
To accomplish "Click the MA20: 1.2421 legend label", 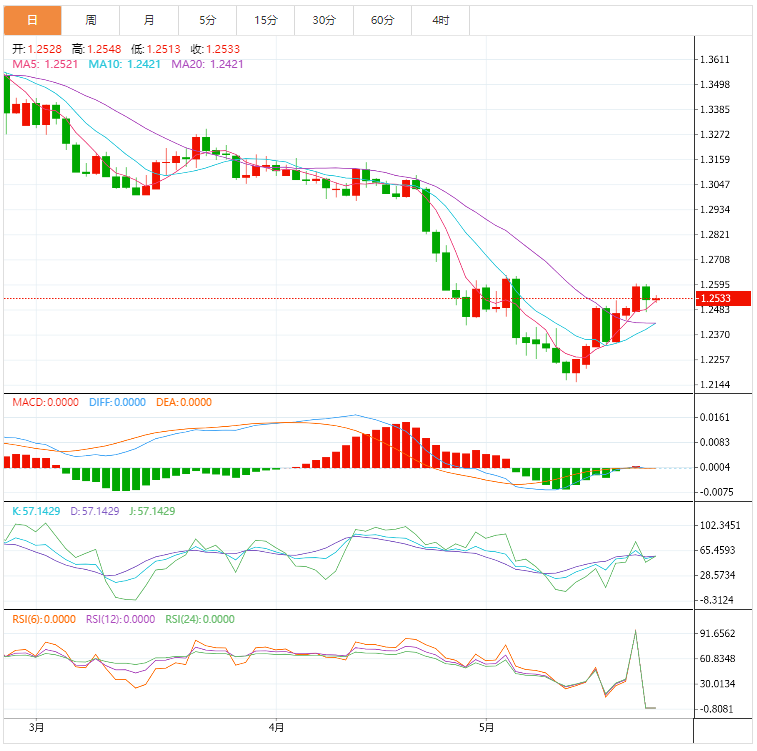I will click(208, 64).
